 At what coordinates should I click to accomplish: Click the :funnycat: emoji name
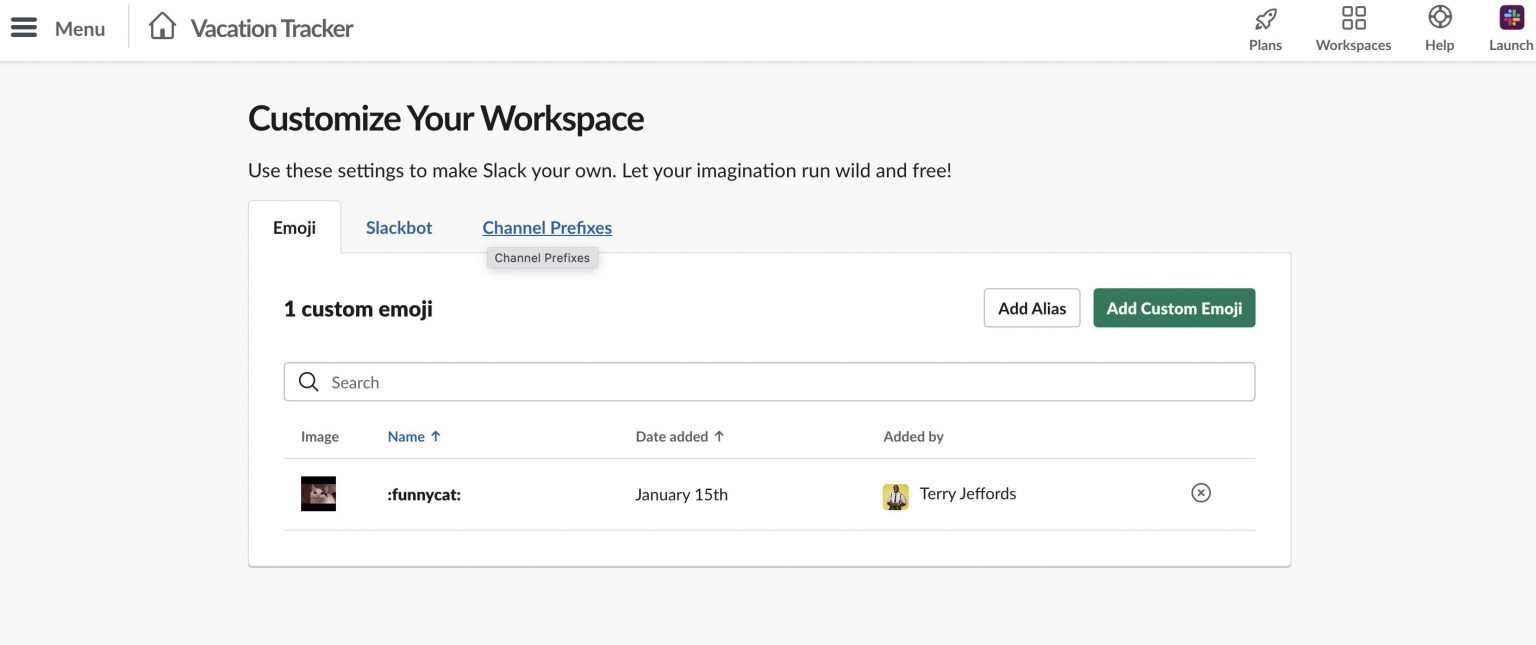[424, 494]
